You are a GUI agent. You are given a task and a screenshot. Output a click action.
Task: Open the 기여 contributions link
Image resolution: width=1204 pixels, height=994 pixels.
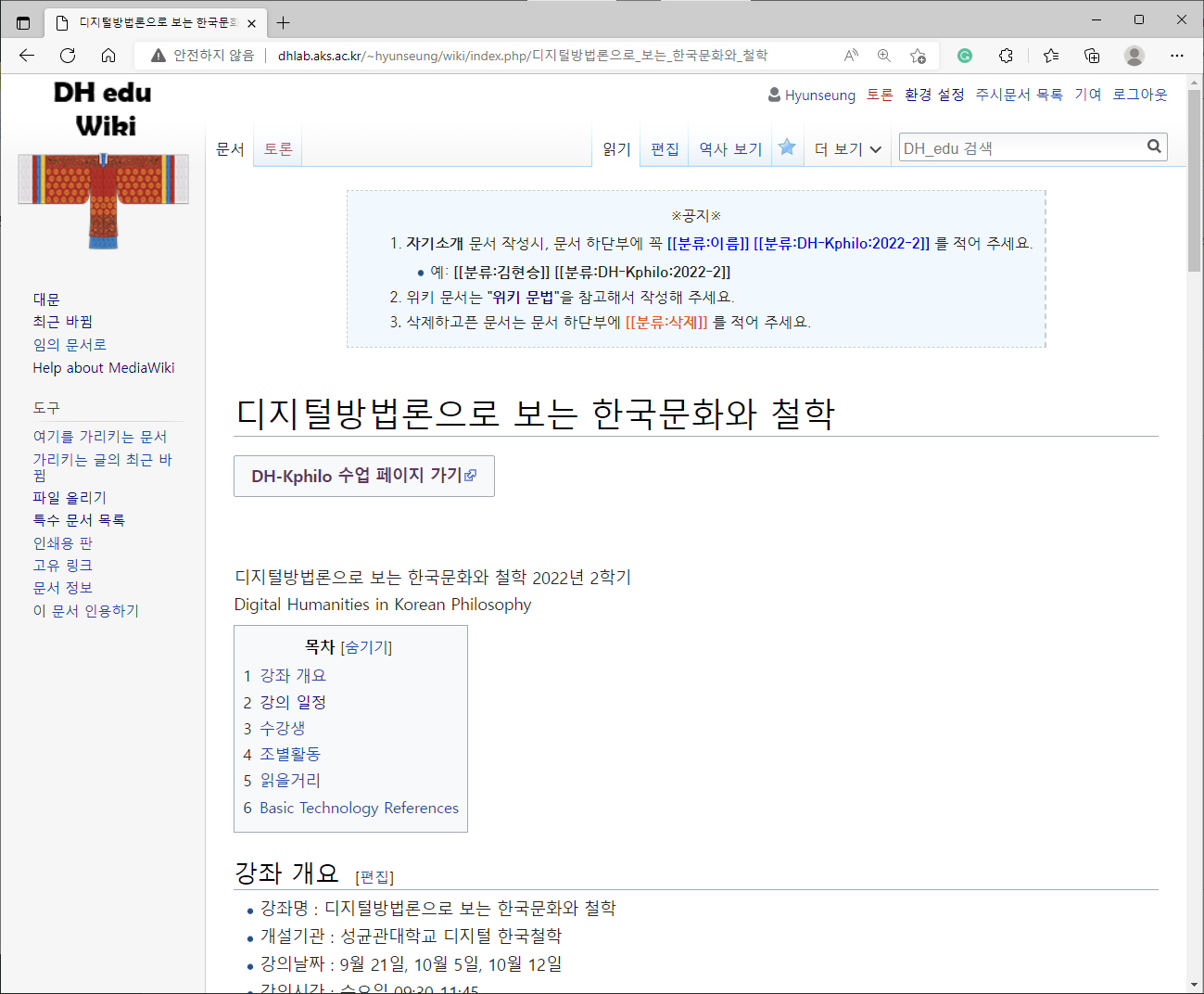tap(1088, 95)
